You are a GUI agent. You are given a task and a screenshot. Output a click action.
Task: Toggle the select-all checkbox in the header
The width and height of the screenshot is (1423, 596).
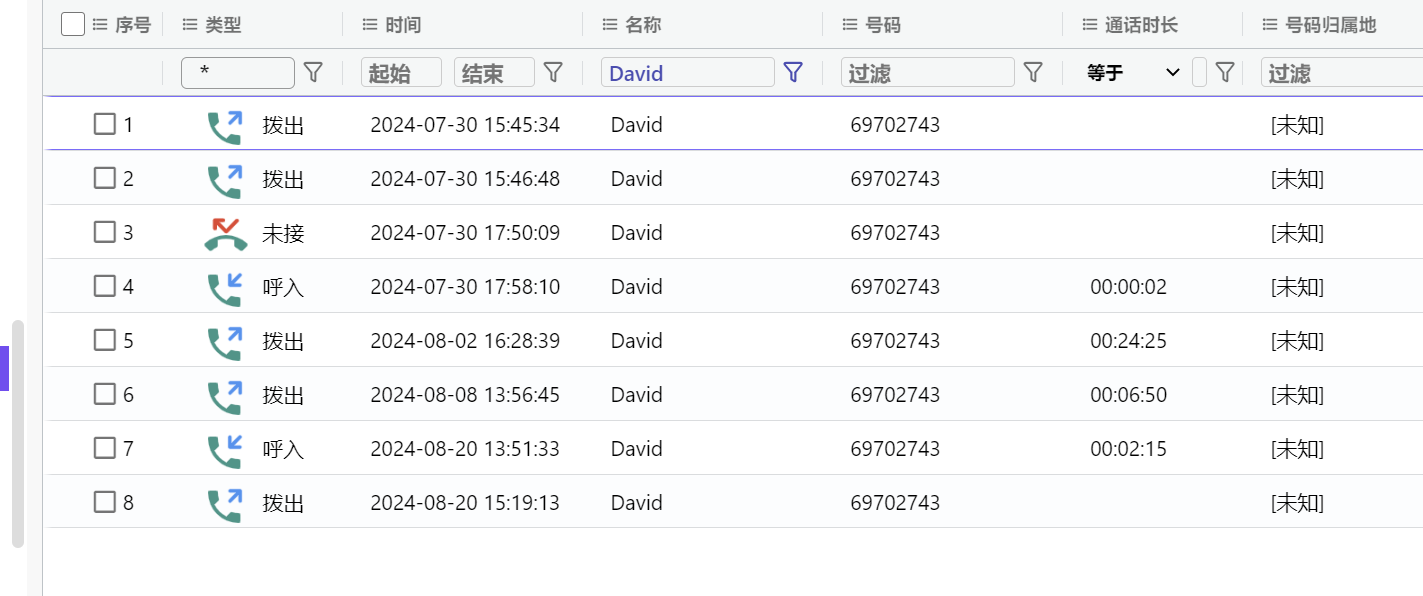73,24
